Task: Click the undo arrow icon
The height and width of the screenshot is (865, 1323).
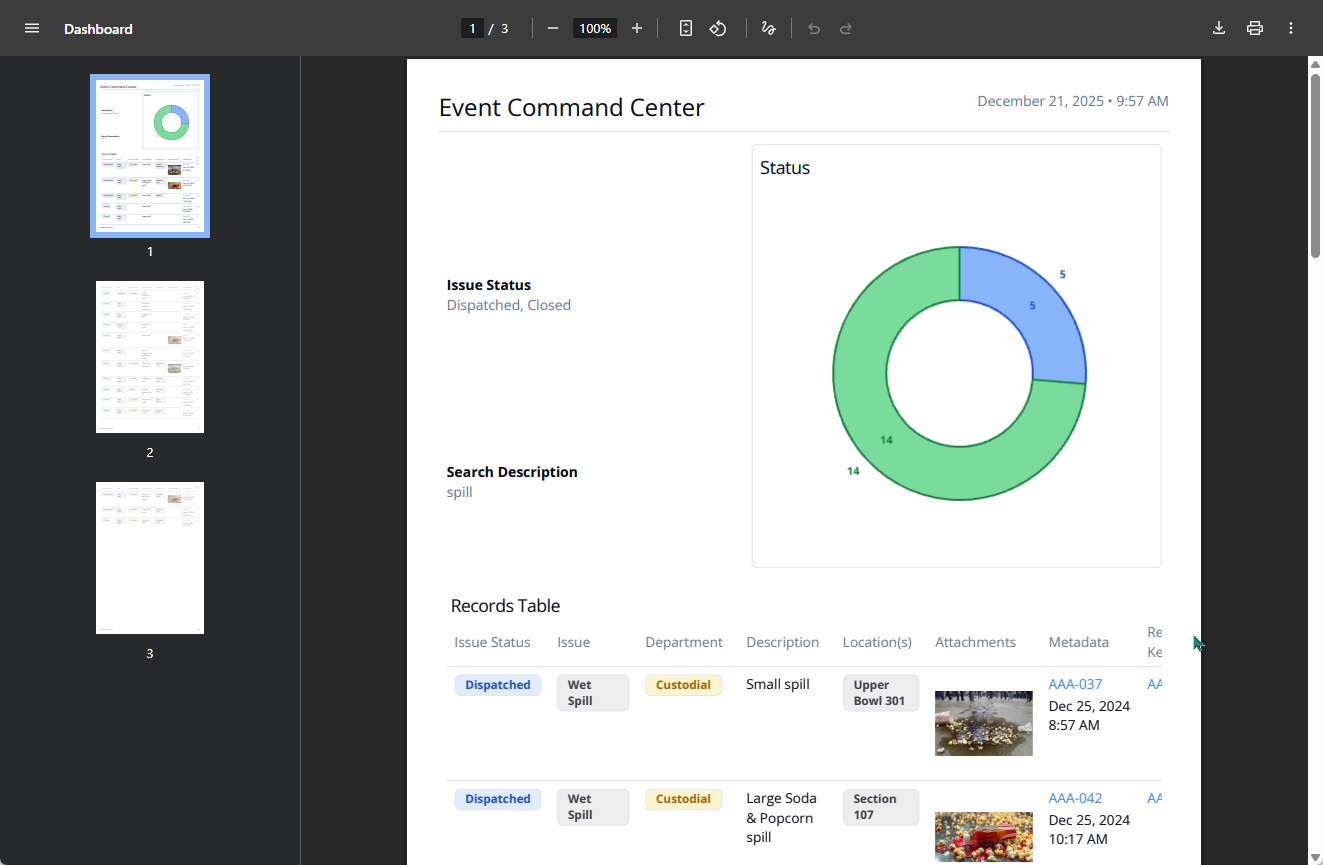Action: pyautogui.click(x=814, y=28)
